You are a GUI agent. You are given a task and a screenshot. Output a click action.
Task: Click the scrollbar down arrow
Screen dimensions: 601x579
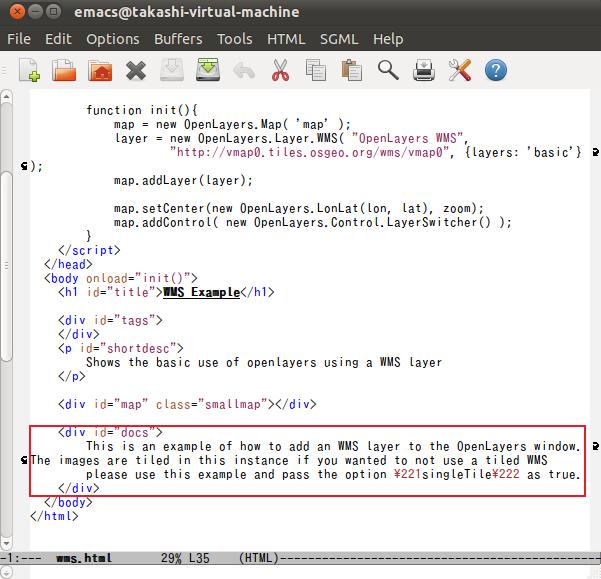6,543
